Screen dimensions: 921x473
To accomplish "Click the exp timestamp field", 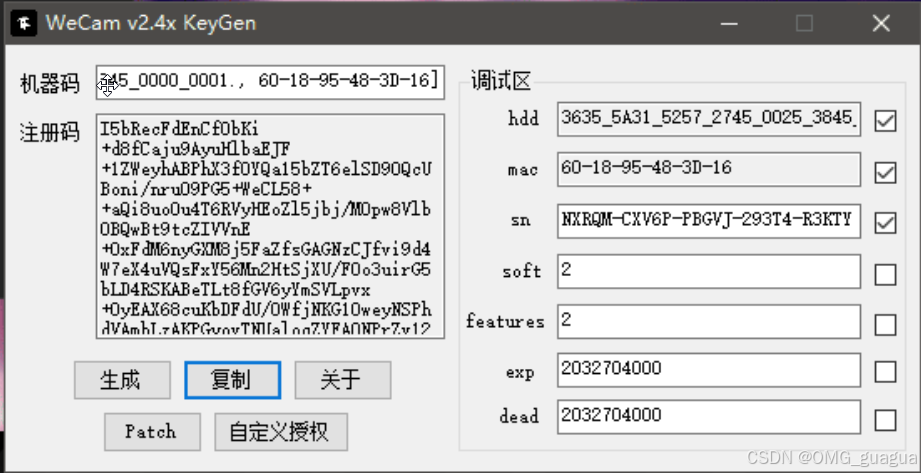I will (709, 370).
